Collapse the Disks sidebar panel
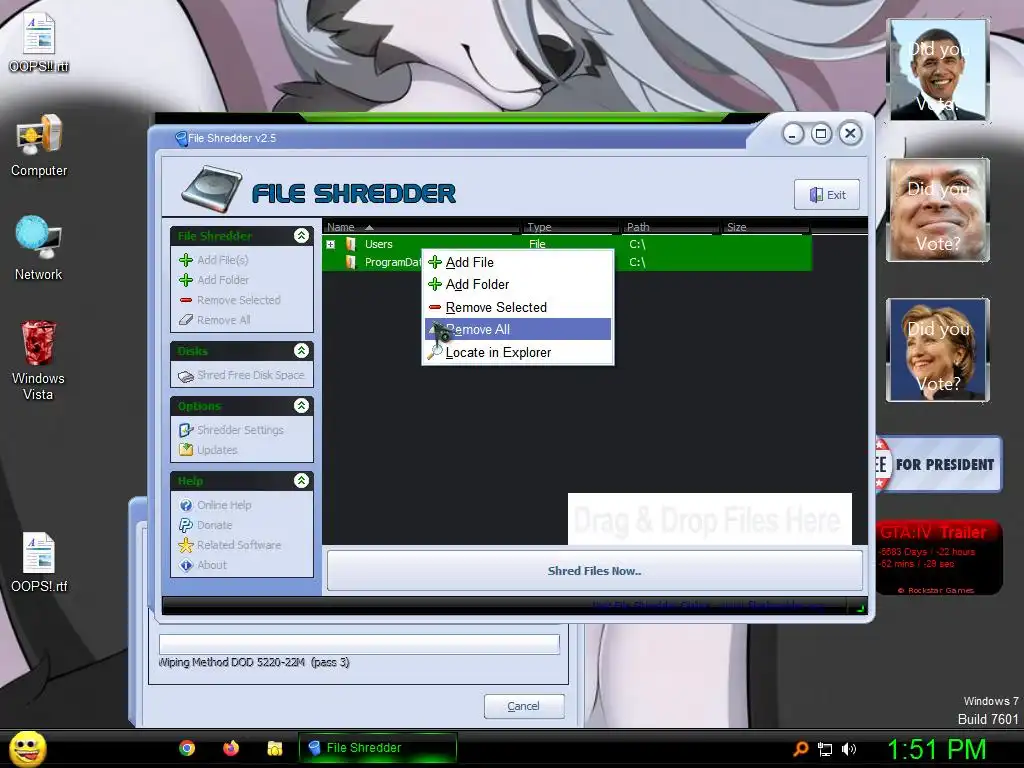Viewport: 1024px width, 768px height. (301, 351)
